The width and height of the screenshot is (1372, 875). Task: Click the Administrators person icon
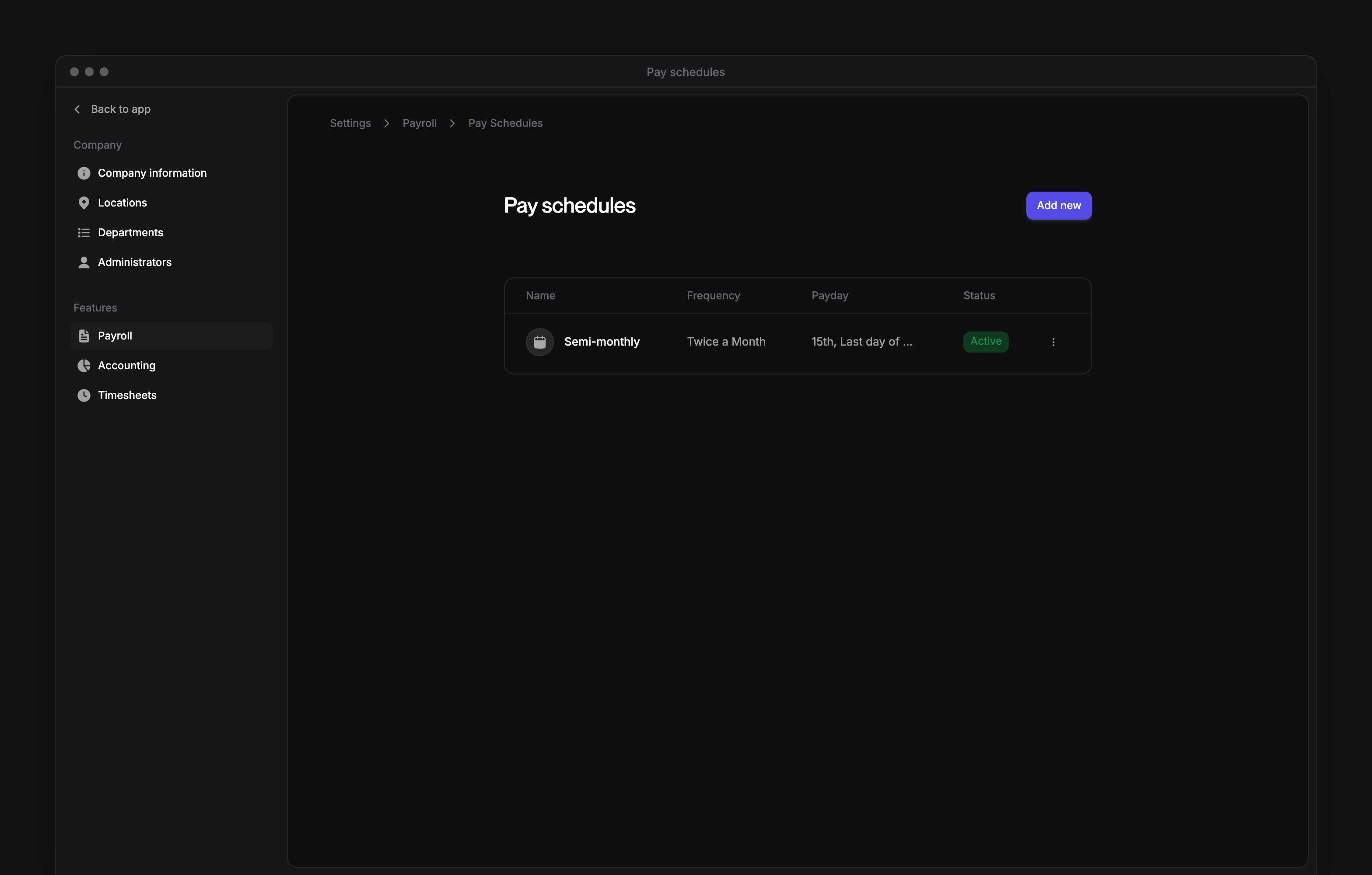(x=84, y=262)
